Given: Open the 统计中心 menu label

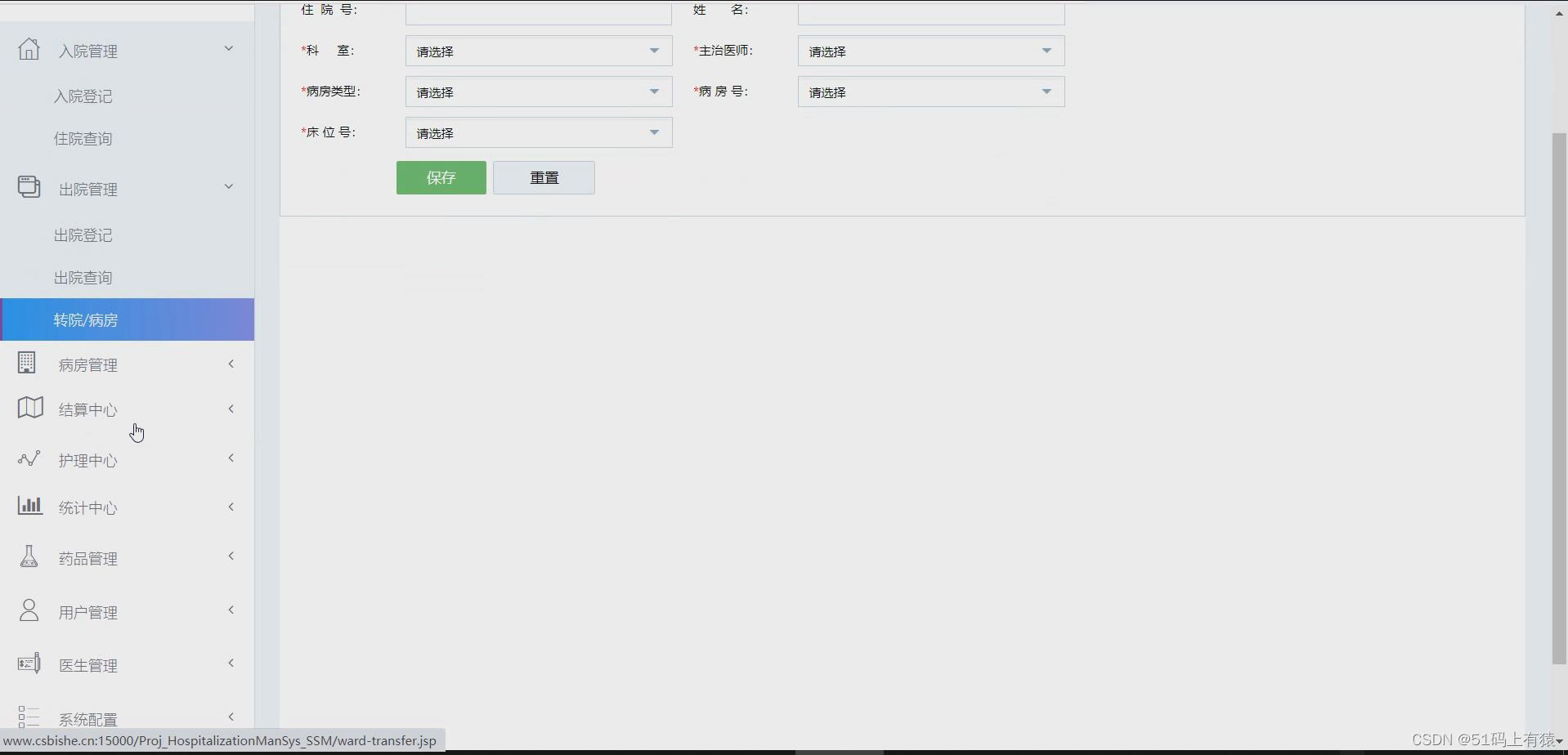Looking at the screenshot, I should click(x=88, y=508).
